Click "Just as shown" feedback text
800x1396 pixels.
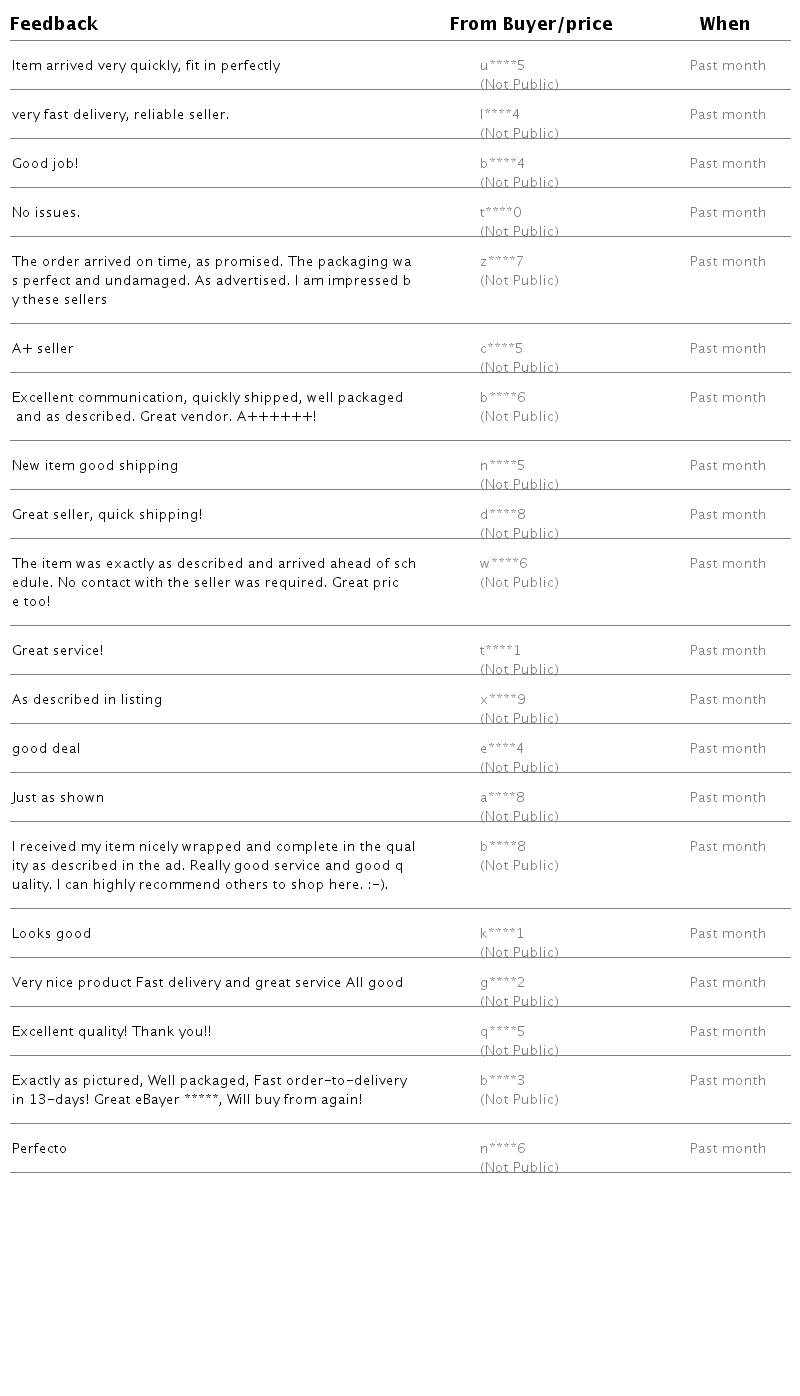(x=58, y=798)
